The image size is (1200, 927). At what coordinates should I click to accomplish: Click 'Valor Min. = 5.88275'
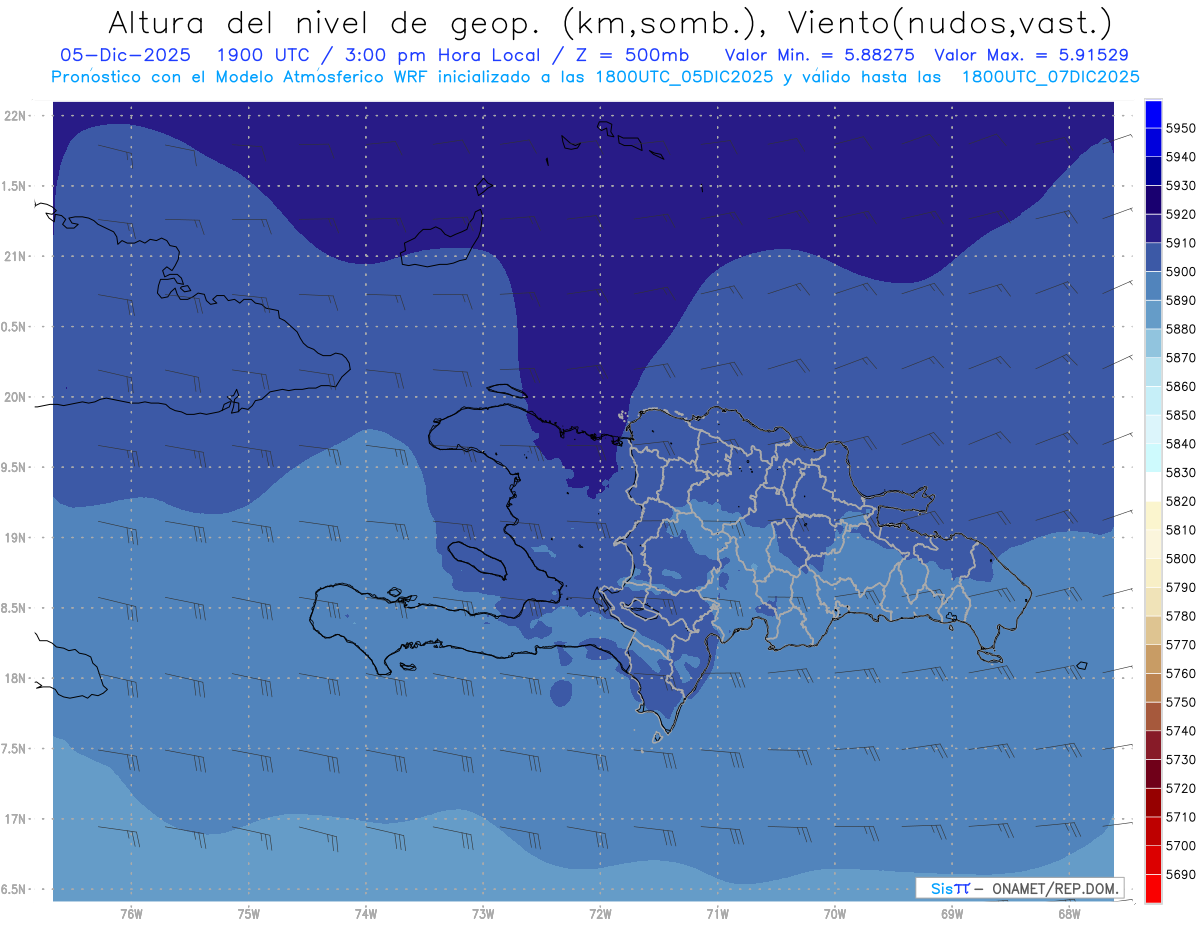pyautogui.click(x=819, y=56)
